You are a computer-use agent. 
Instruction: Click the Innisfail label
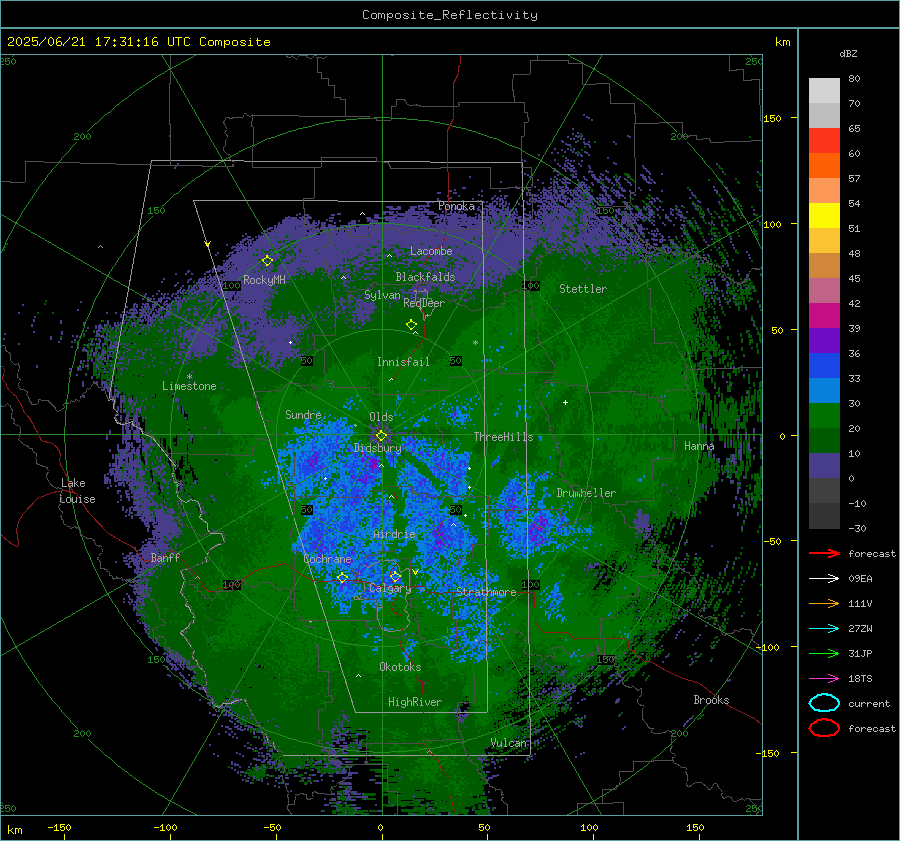coord(403,362)
